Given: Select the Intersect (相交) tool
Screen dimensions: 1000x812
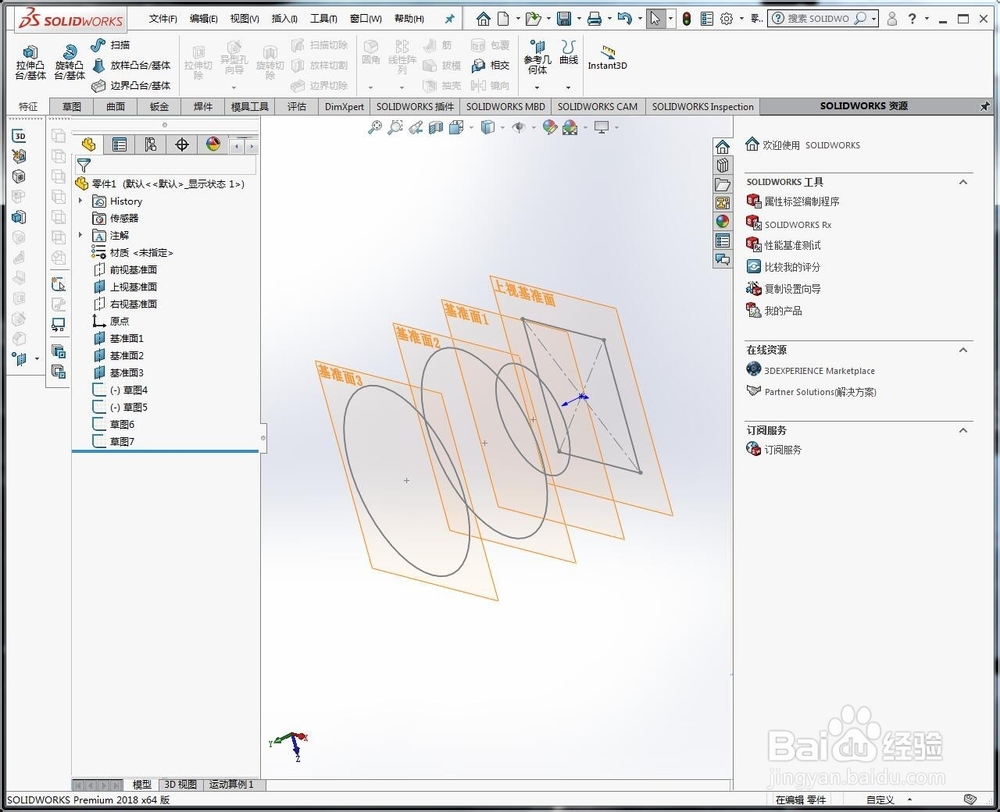Looking at the screenshot, I should tap(490, 65).
